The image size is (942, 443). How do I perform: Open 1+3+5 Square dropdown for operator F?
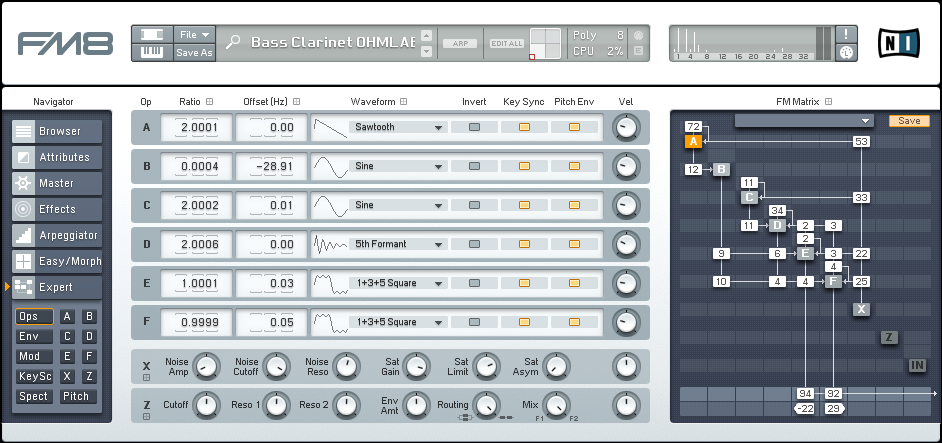coord(398,322)
